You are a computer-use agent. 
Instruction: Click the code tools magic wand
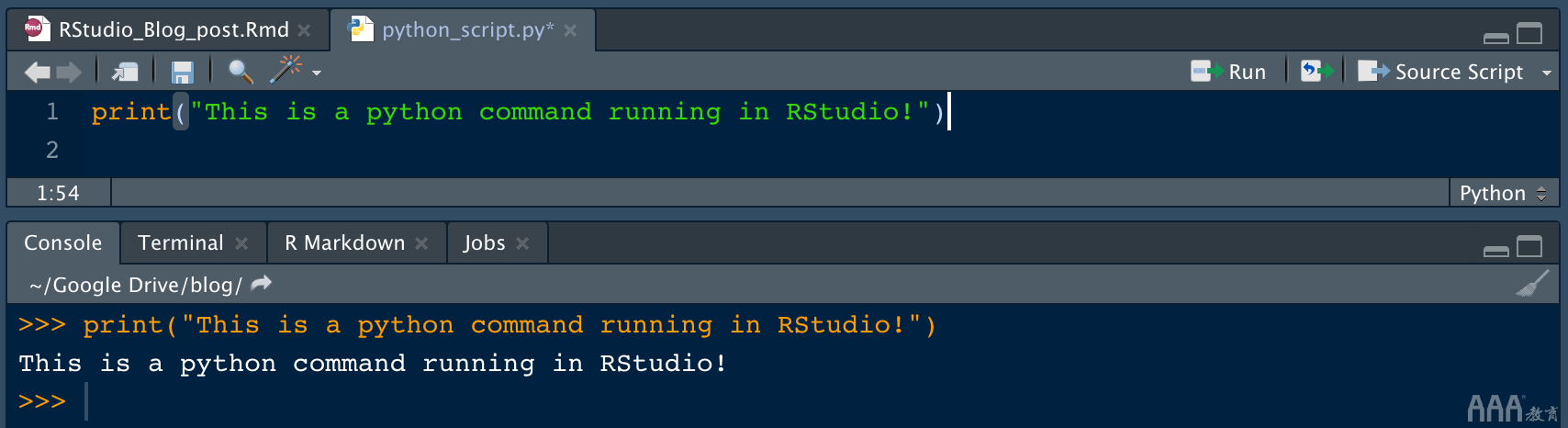[286, 69]
